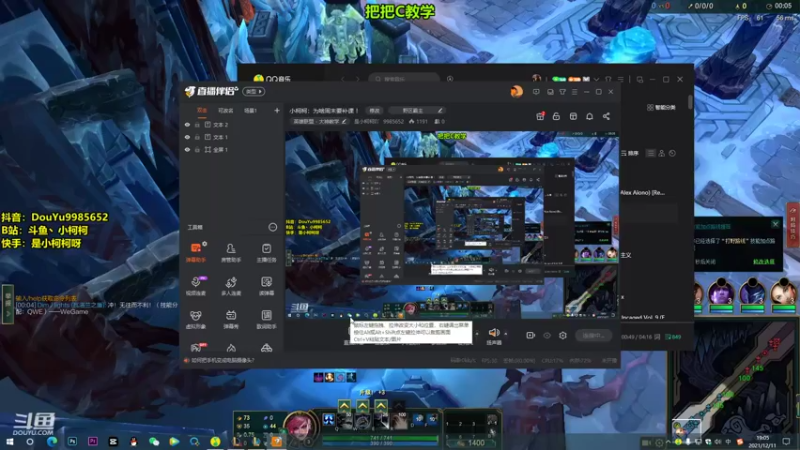This screenshot has height=450, width=800.
Task: Toggle lock on the 全屏 1 layer
Action: 197,149
